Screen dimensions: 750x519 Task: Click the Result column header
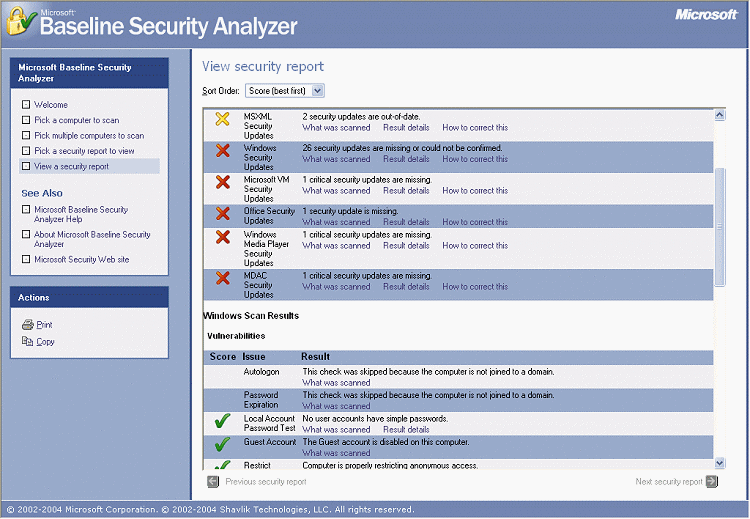(316, 357)
